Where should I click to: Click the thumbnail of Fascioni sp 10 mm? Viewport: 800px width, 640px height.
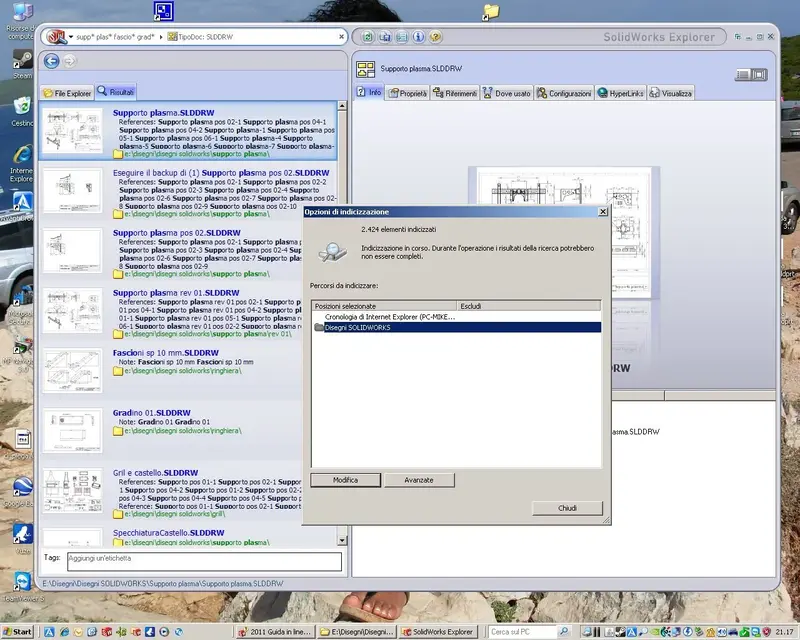click(72, 371)
